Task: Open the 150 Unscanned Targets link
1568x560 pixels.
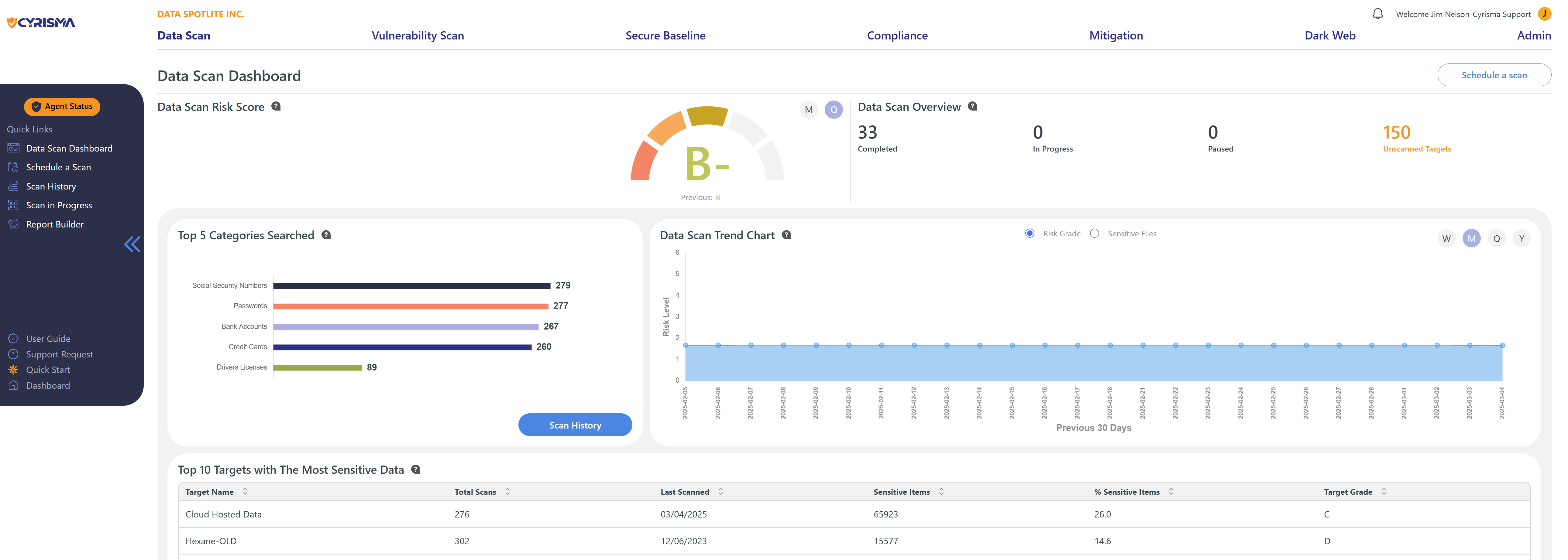Action: [1416, 138]
